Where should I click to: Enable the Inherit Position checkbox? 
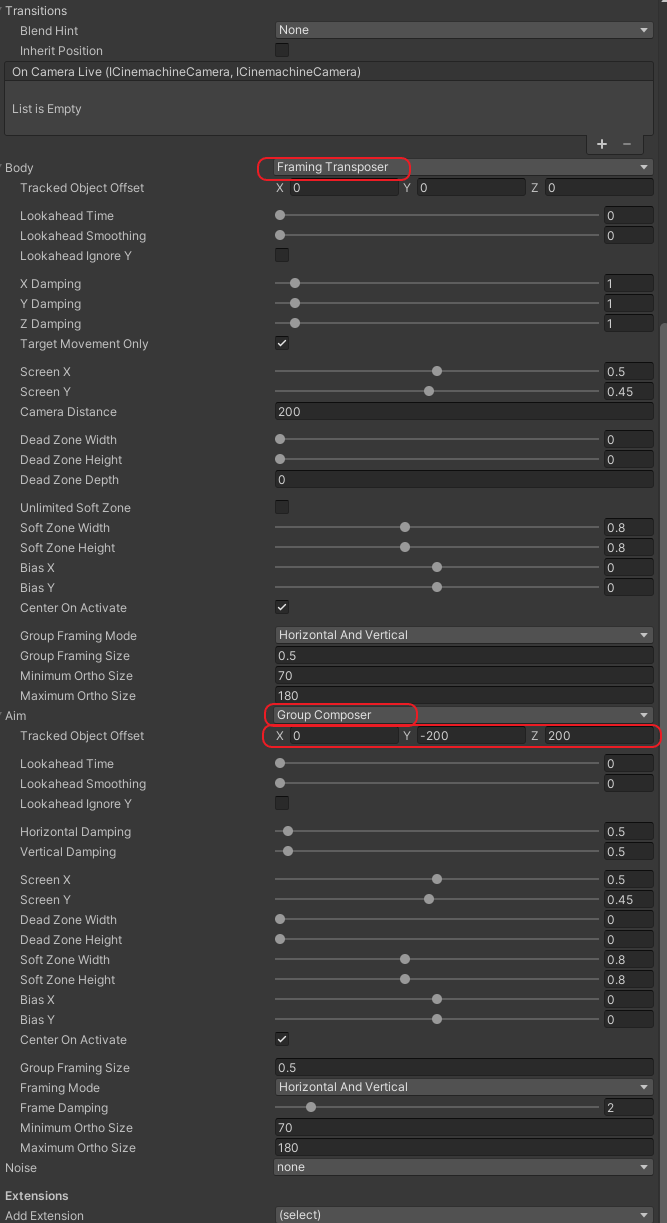click(282, 50)
